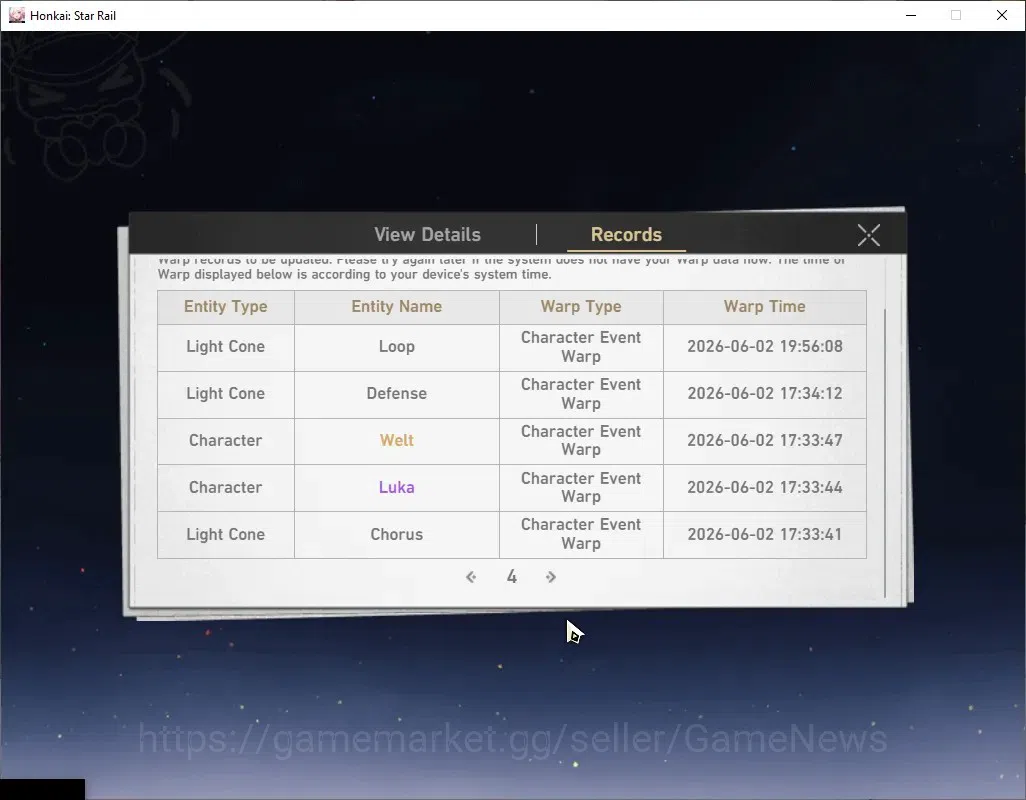
Task: Click the Entity Name column header
Action: pos(397,307)
